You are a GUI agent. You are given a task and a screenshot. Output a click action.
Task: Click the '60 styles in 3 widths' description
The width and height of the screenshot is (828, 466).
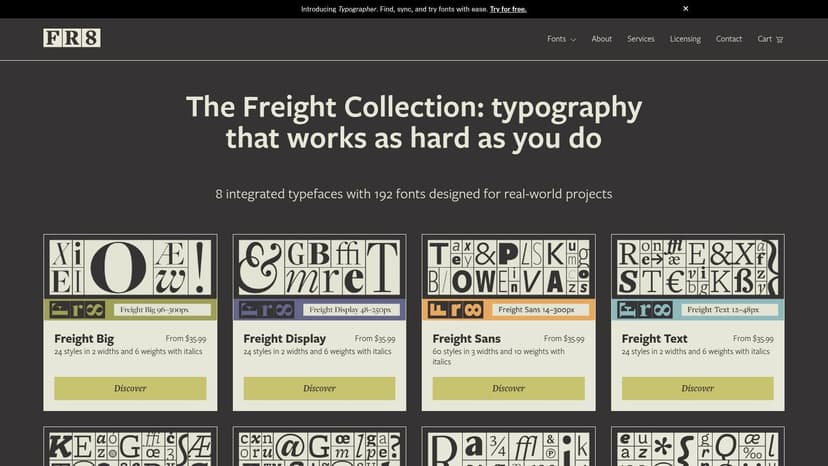(x=498, y=357)
